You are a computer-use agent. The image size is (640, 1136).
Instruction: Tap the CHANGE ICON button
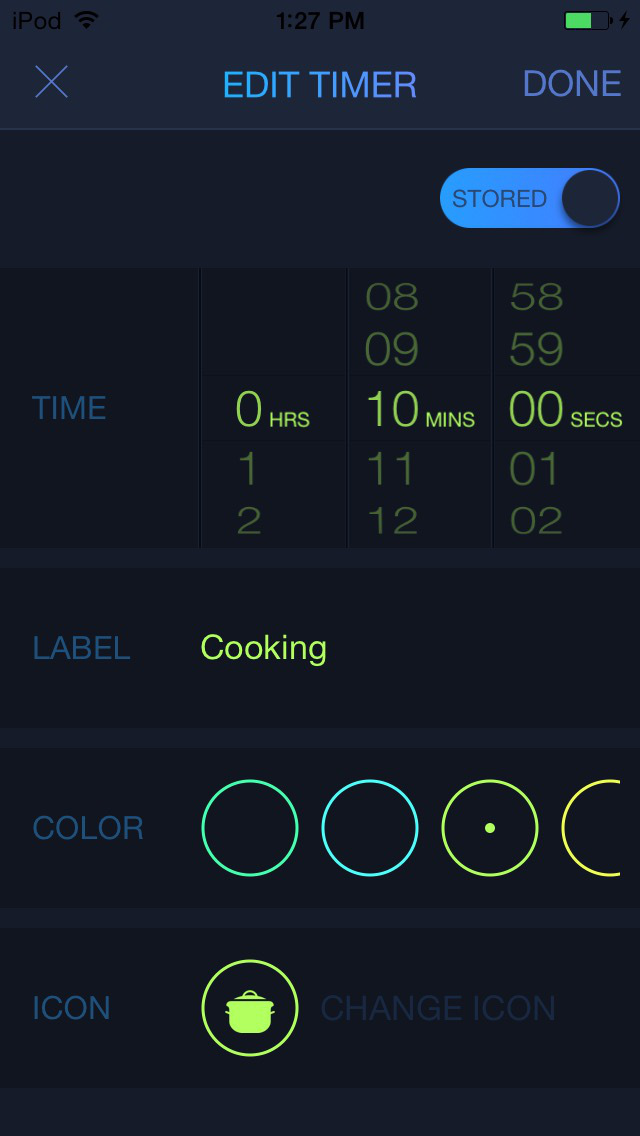438,1008
